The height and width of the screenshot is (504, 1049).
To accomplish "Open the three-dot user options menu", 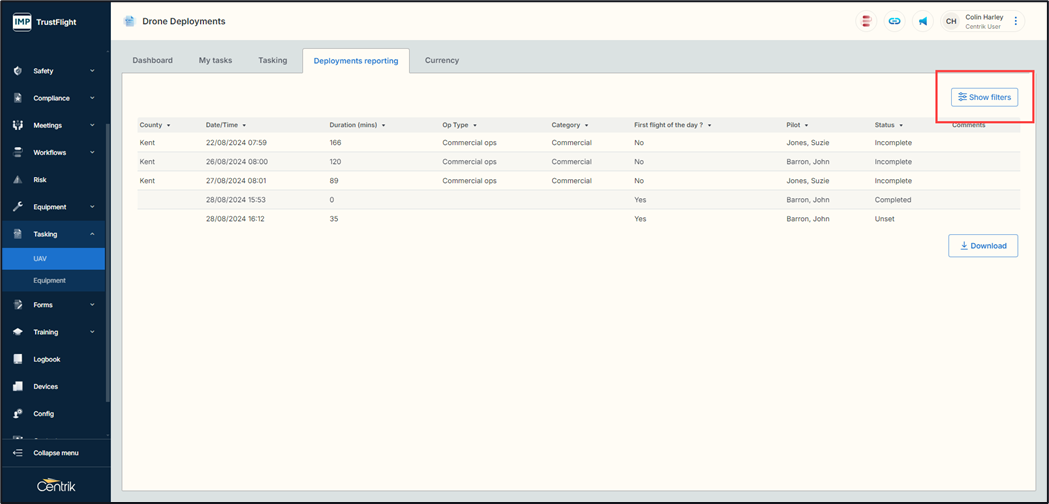I will click(x=1016, y=21).
